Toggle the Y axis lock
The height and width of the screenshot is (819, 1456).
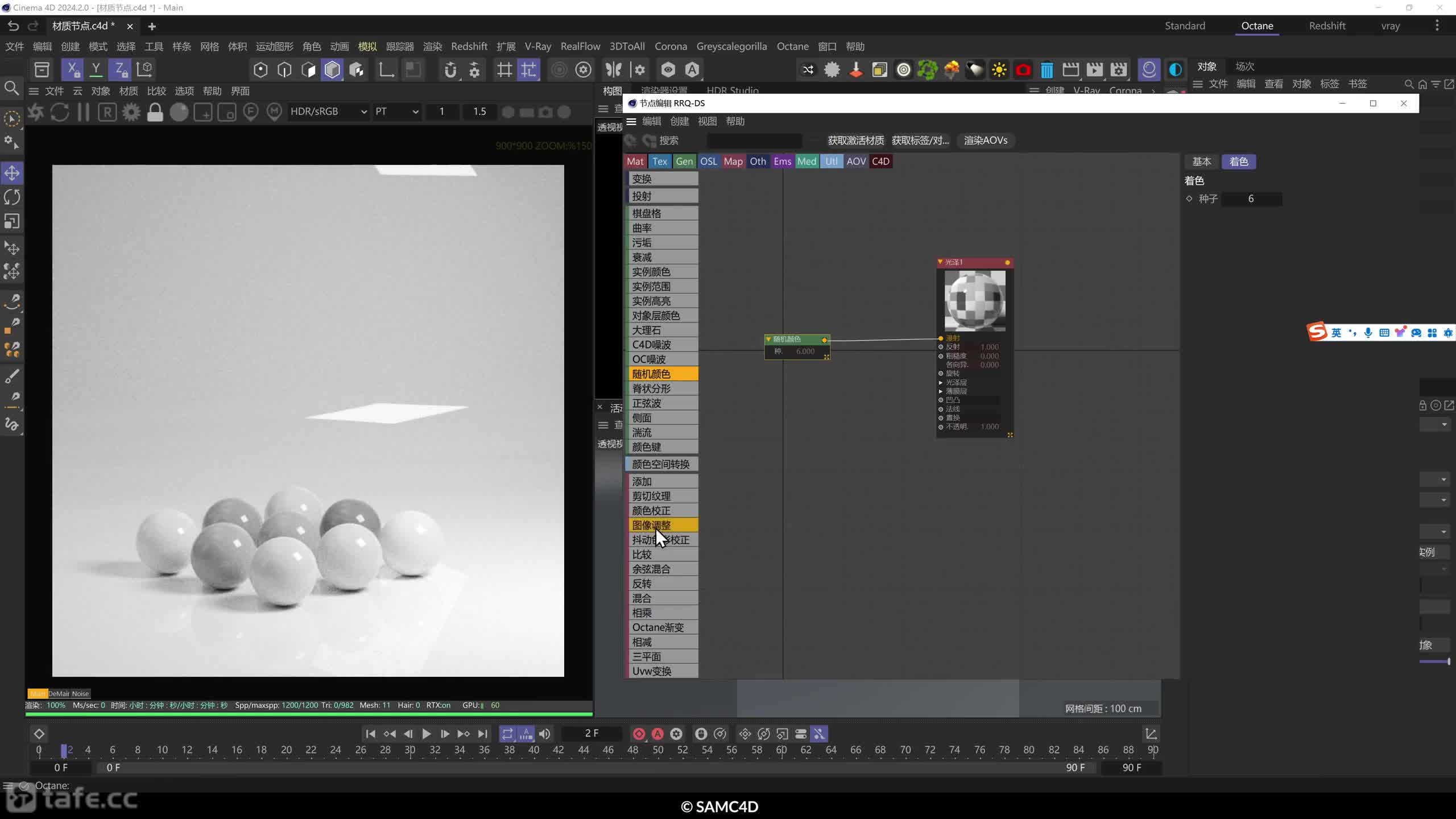coord(96,69)
